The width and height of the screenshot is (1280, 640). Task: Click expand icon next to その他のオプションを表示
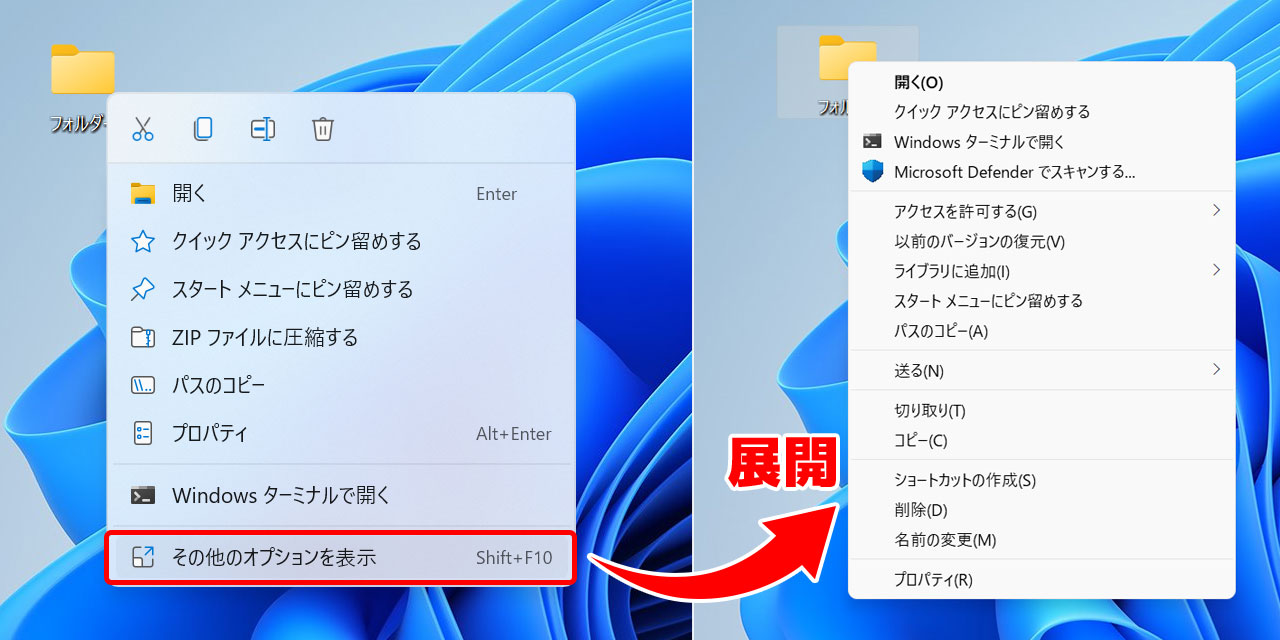point(143,558)
